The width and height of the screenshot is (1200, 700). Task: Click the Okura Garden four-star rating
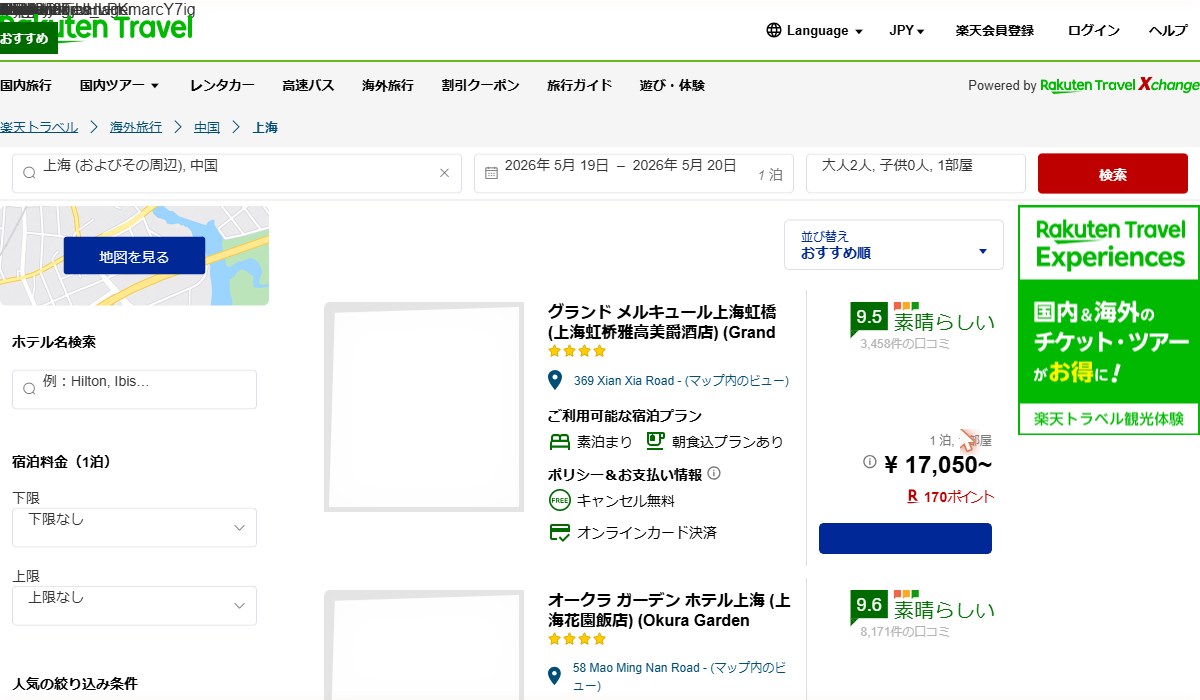(577, 639)
